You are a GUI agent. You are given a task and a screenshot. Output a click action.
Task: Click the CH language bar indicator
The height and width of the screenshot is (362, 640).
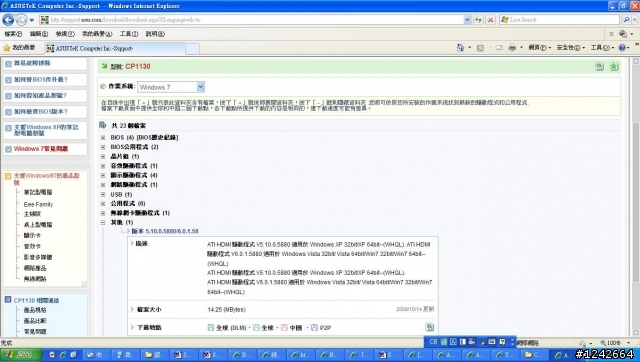click(433, 342)
